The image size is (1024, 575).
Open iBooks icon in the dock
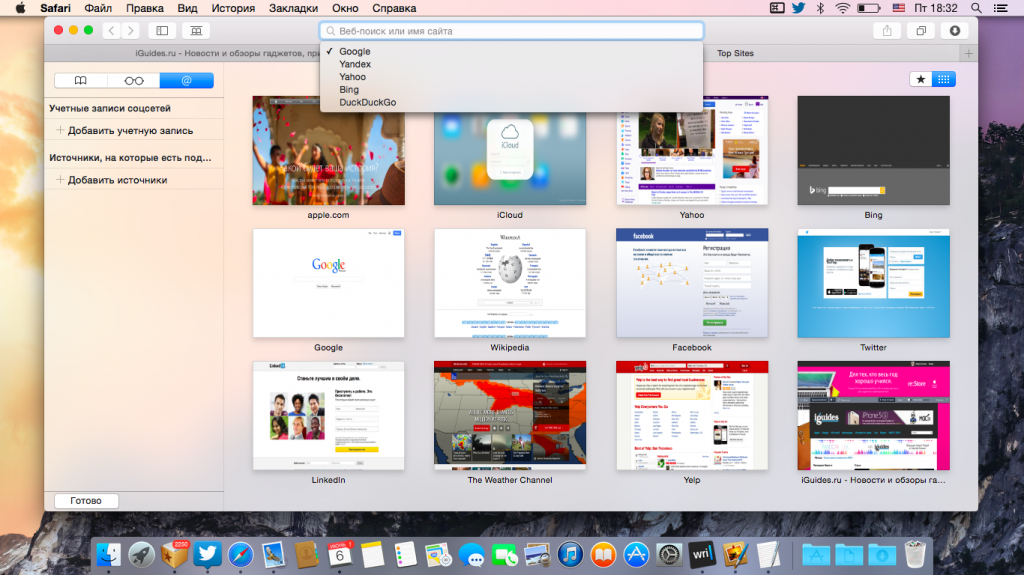pos(603,555)
